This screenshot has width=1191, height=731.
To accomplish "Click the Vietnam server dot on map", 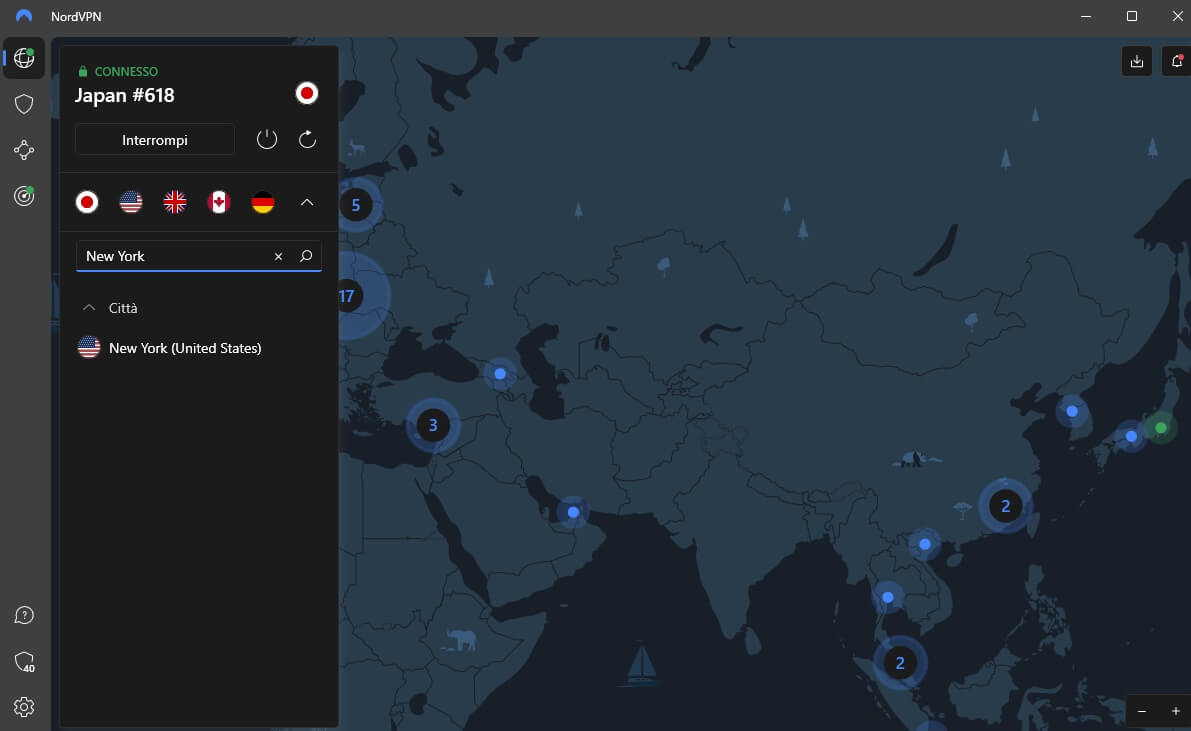I will [x=924, y=544].
